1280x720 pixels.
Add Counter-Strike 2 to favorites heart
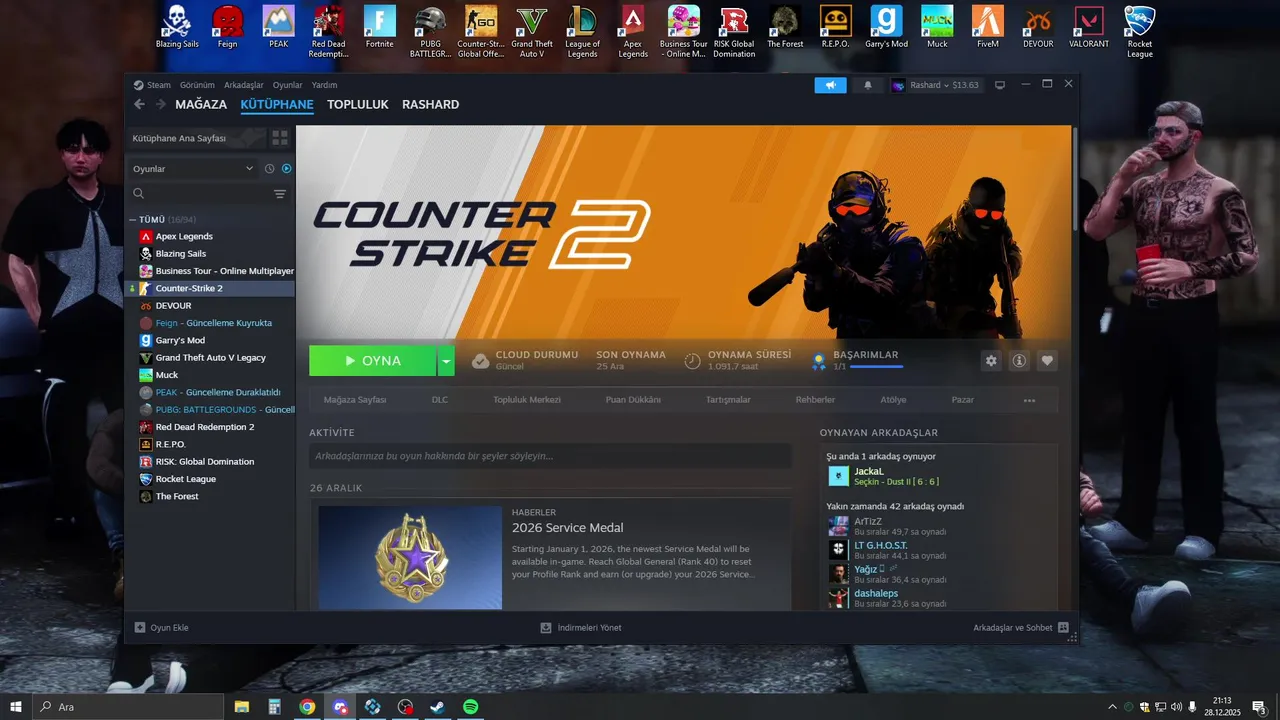point(1047,361)
